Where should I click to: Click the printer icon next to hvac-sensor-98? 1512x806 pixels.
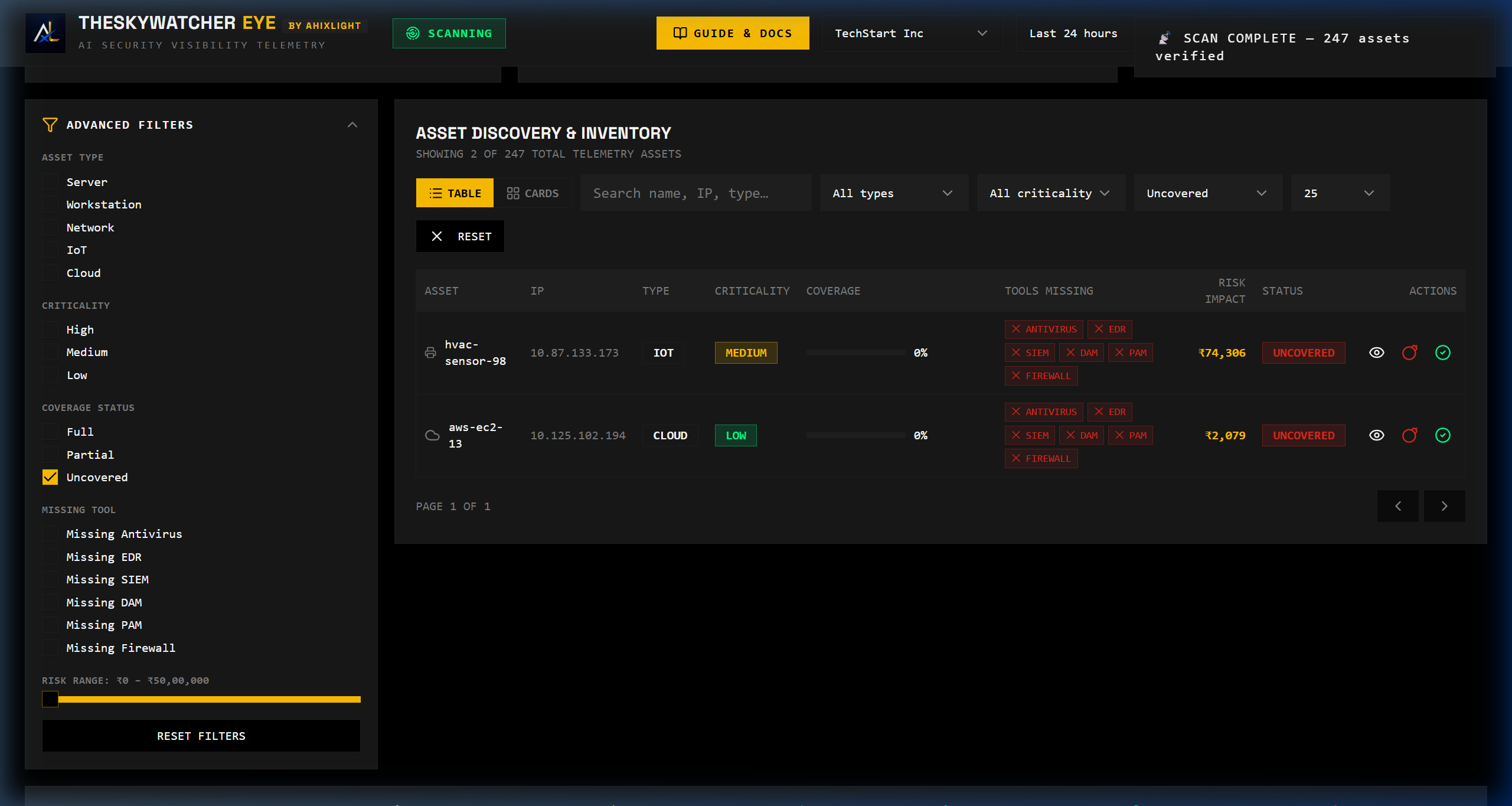pyautogui.click(x=430, y=353)
